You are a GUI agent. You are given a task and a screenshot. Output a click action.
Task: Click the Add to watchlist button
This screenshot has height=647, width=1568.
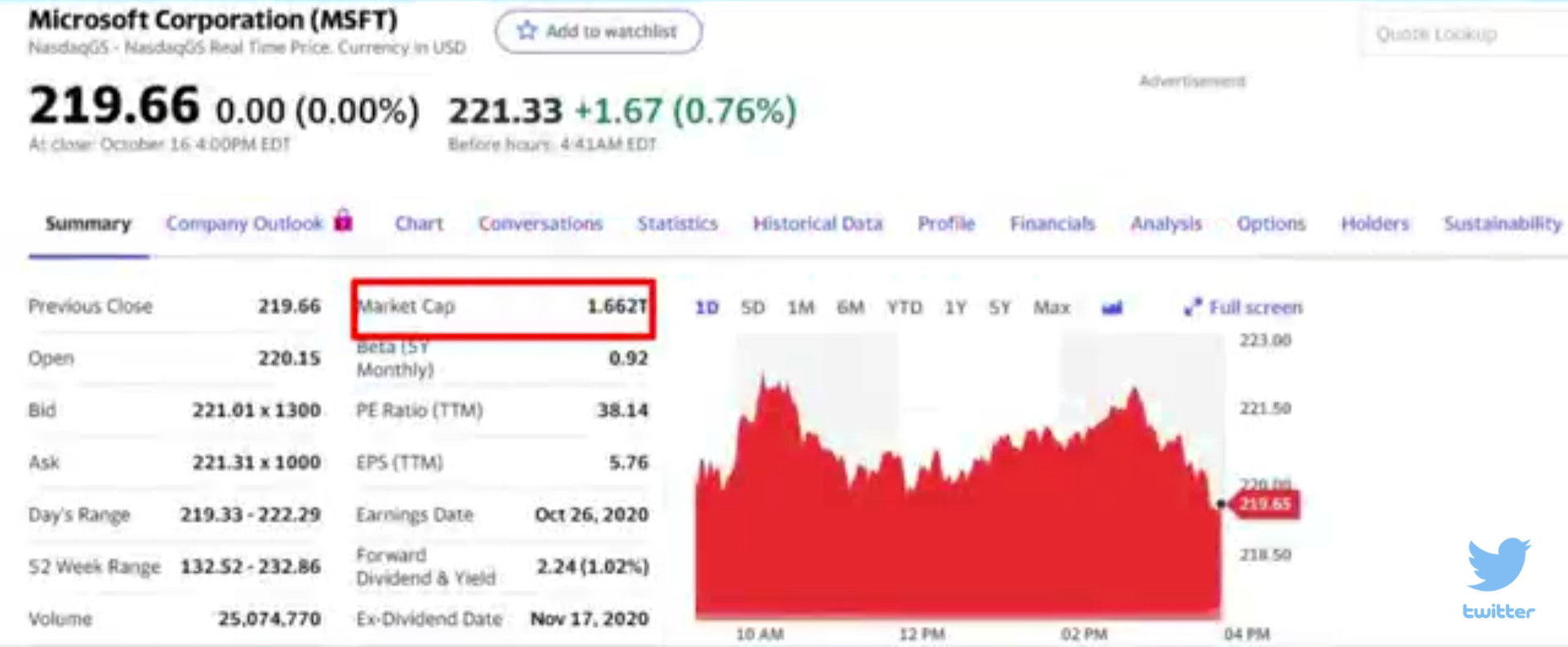click(599, 32)
